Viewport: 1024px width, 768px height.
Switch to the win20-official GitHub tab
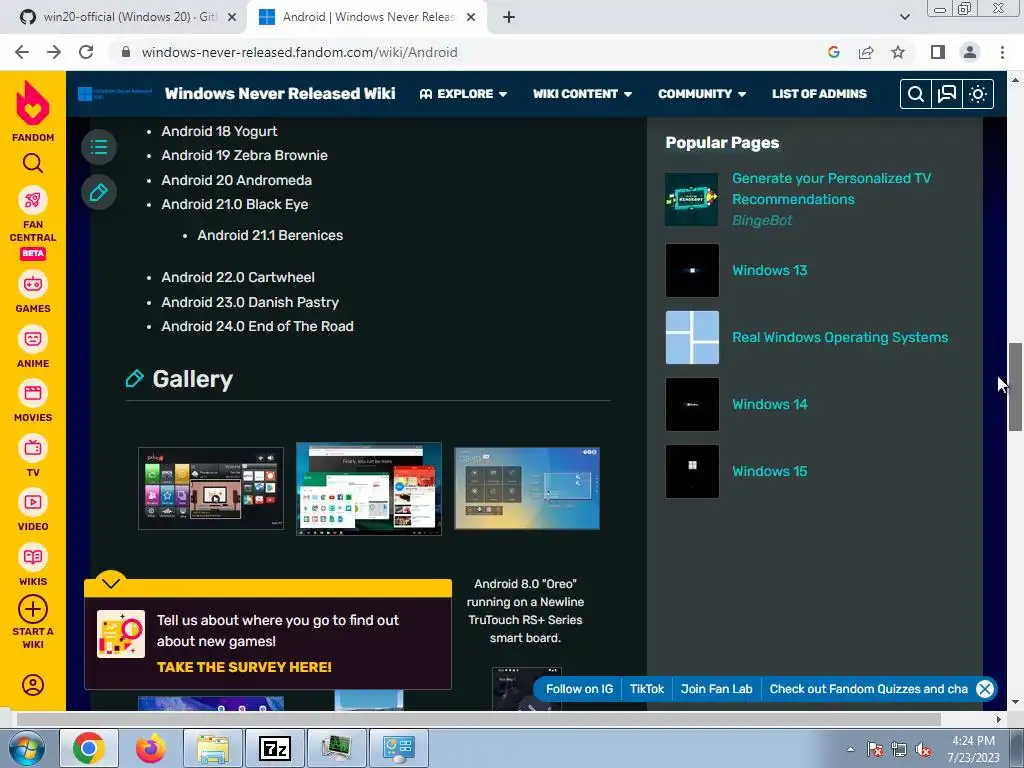(x=129, y=17)
